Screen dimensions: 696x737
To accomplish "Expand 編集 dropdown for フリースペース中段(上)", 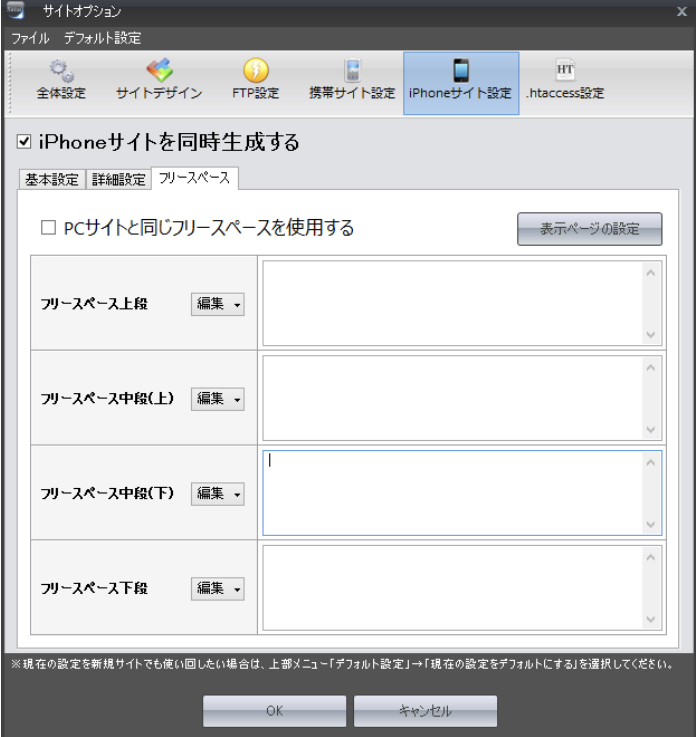I will tap(218, 399).
